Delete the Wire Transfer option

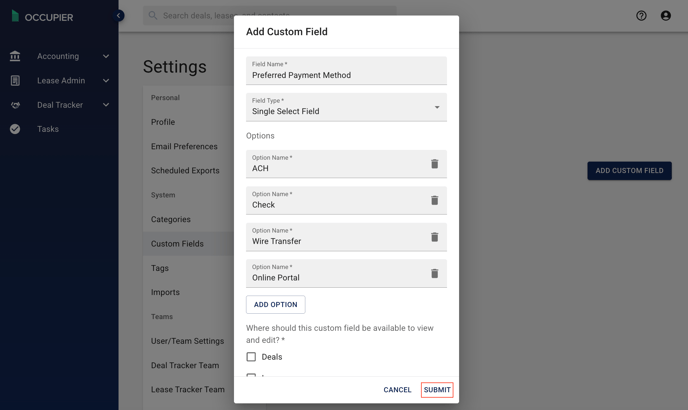click(x=434, y=237)
